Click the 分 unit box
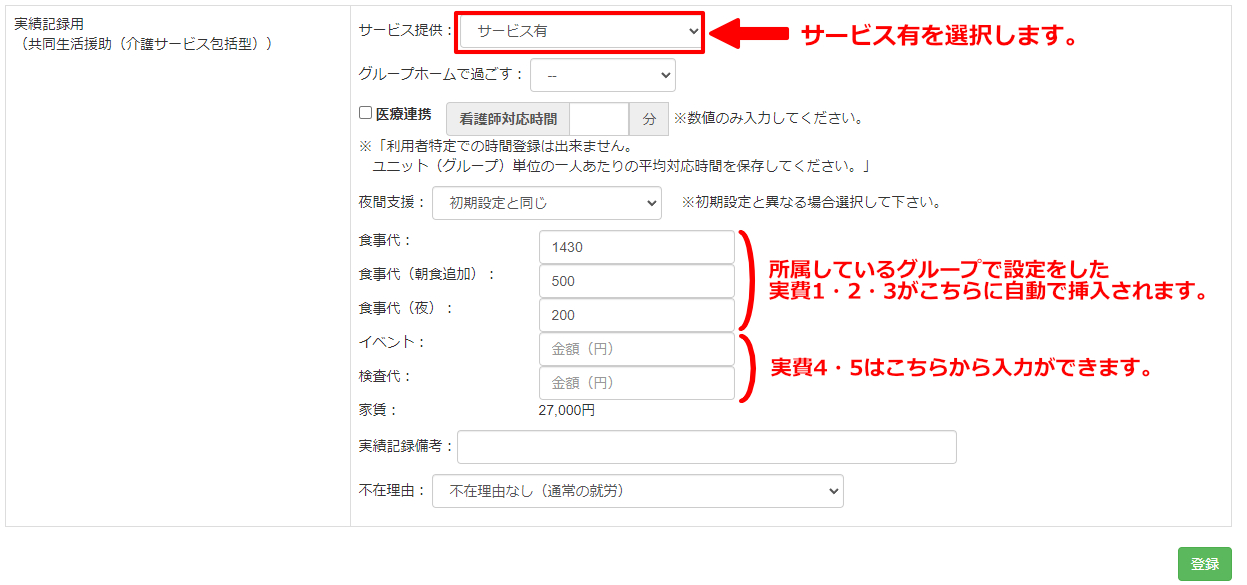 click(x=649, y=119)
